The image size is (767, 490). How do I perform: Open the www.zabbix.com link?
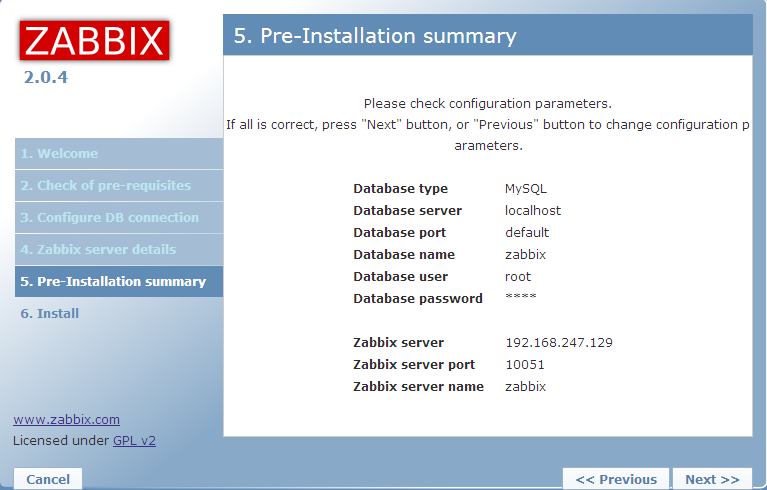(x=67, y=420)
